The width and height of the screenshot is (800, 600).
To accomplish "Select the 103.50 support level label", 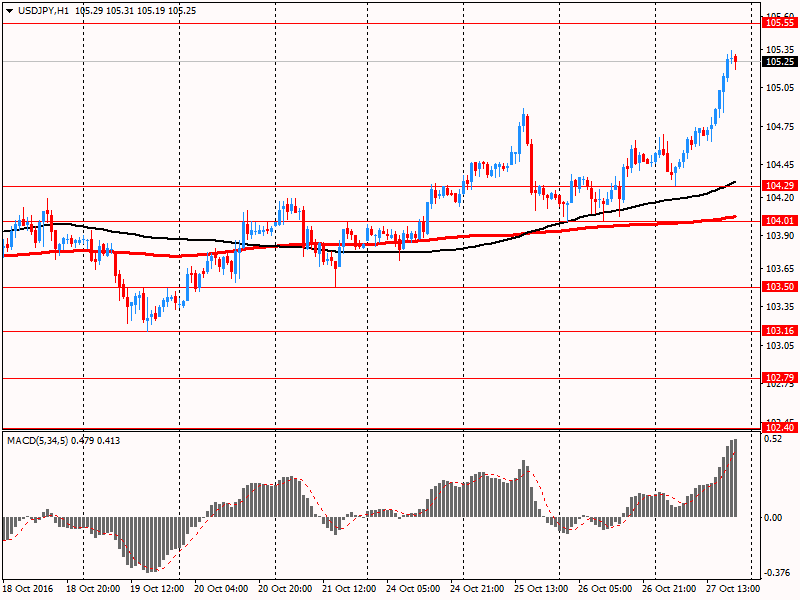I will pos(778,287).
